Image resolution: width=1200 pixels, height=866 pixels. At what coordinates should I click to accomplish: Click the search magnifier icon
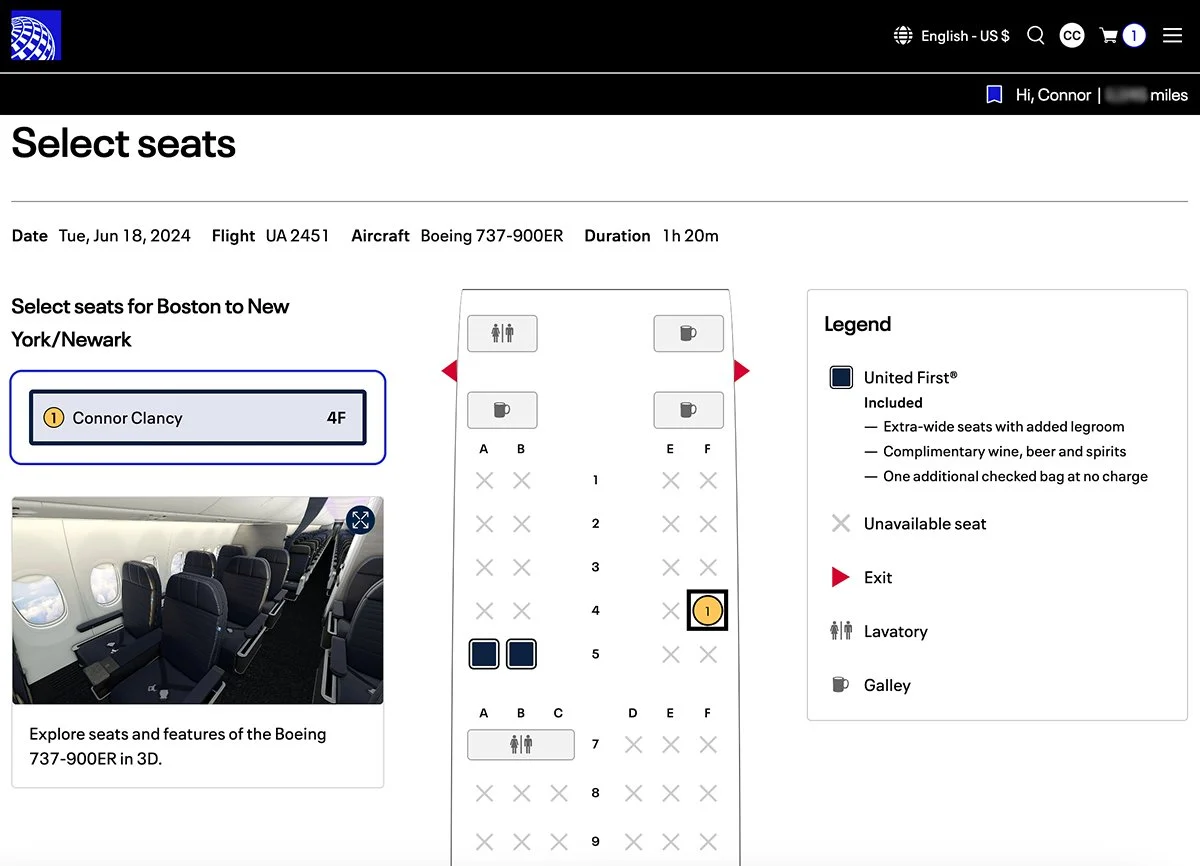(1036, 36)
